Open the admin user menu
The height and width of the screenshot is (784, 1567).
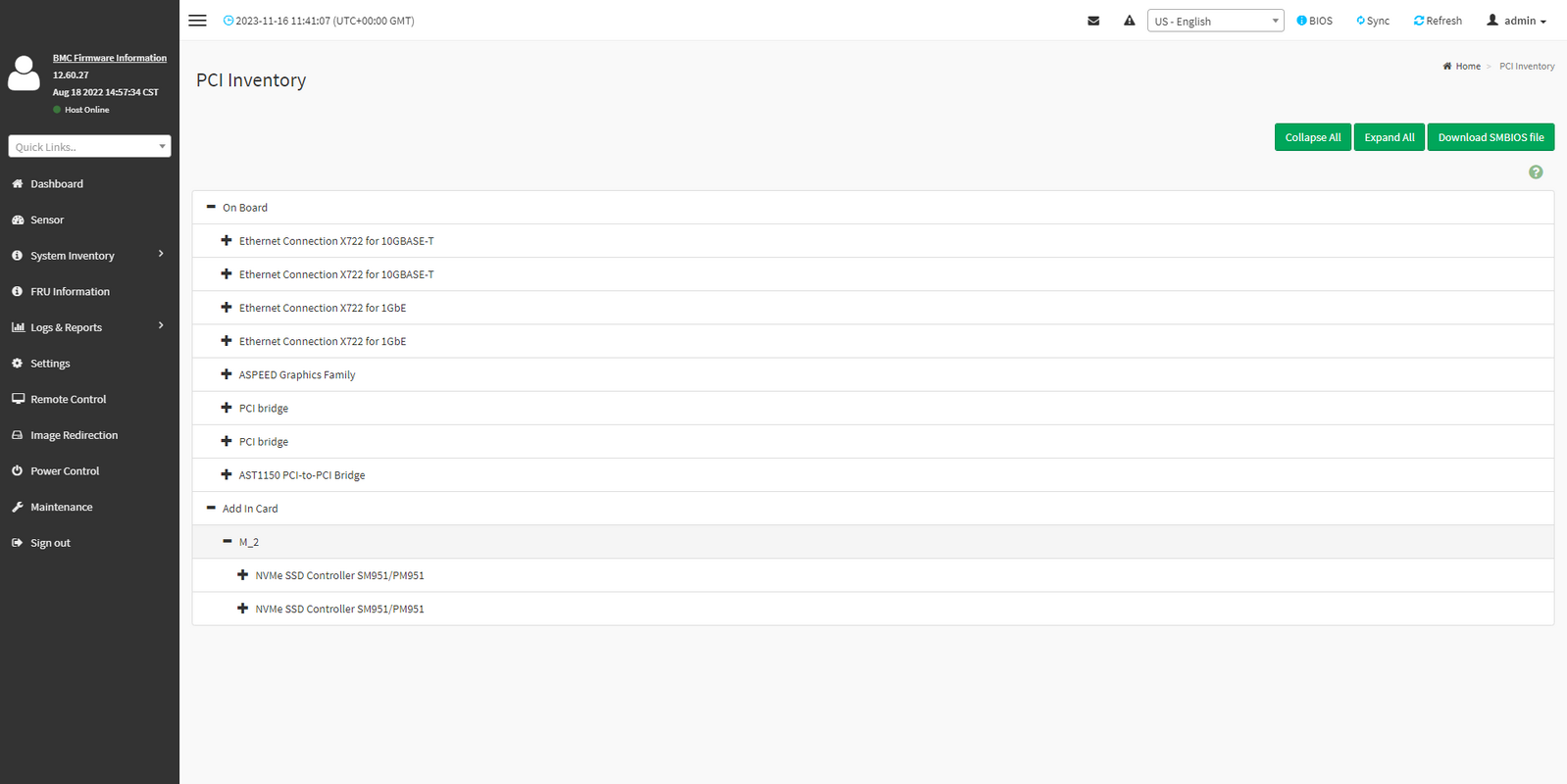click(x=1516, y=21)
